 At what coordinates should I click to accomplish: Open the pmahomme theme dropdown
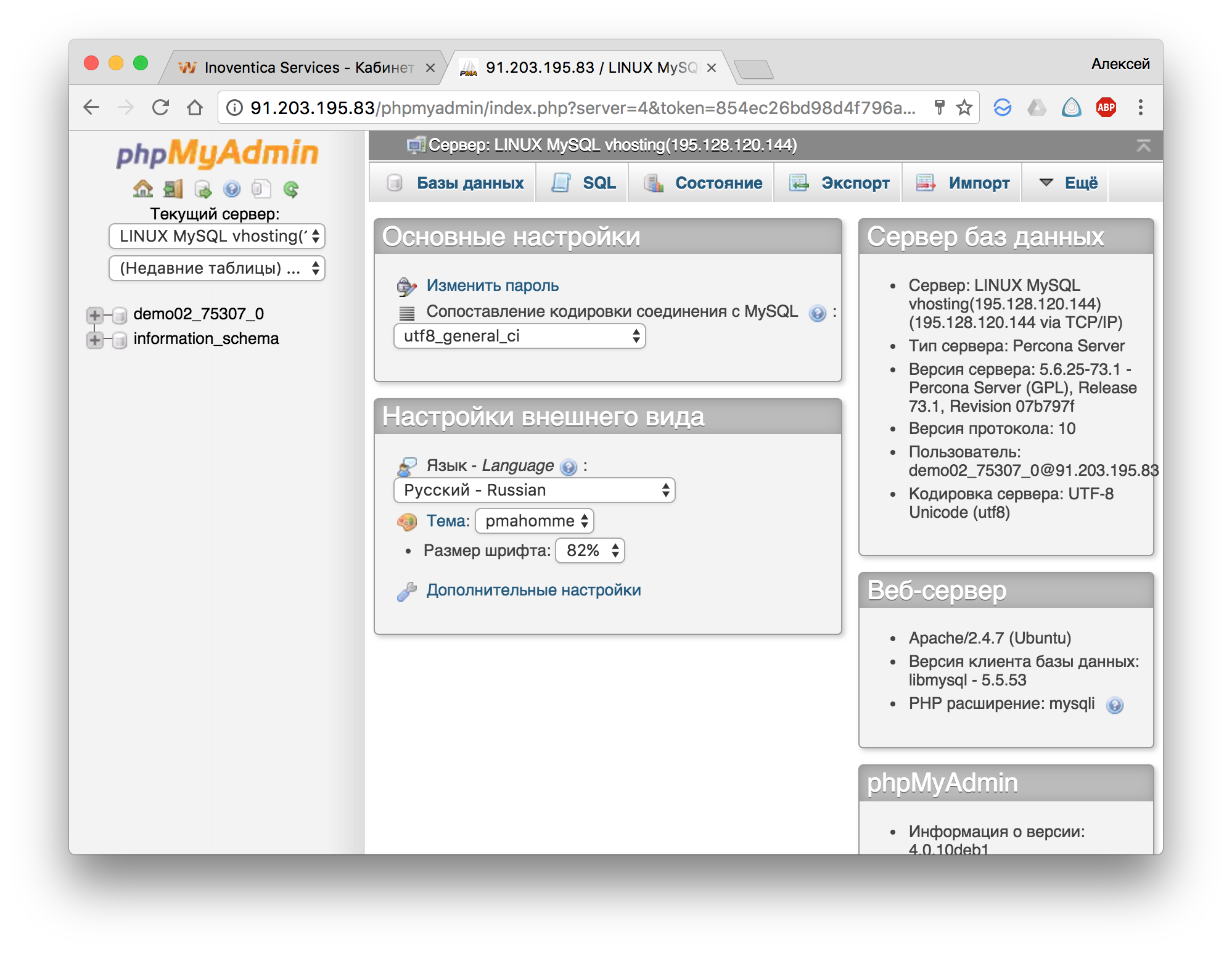535,521
